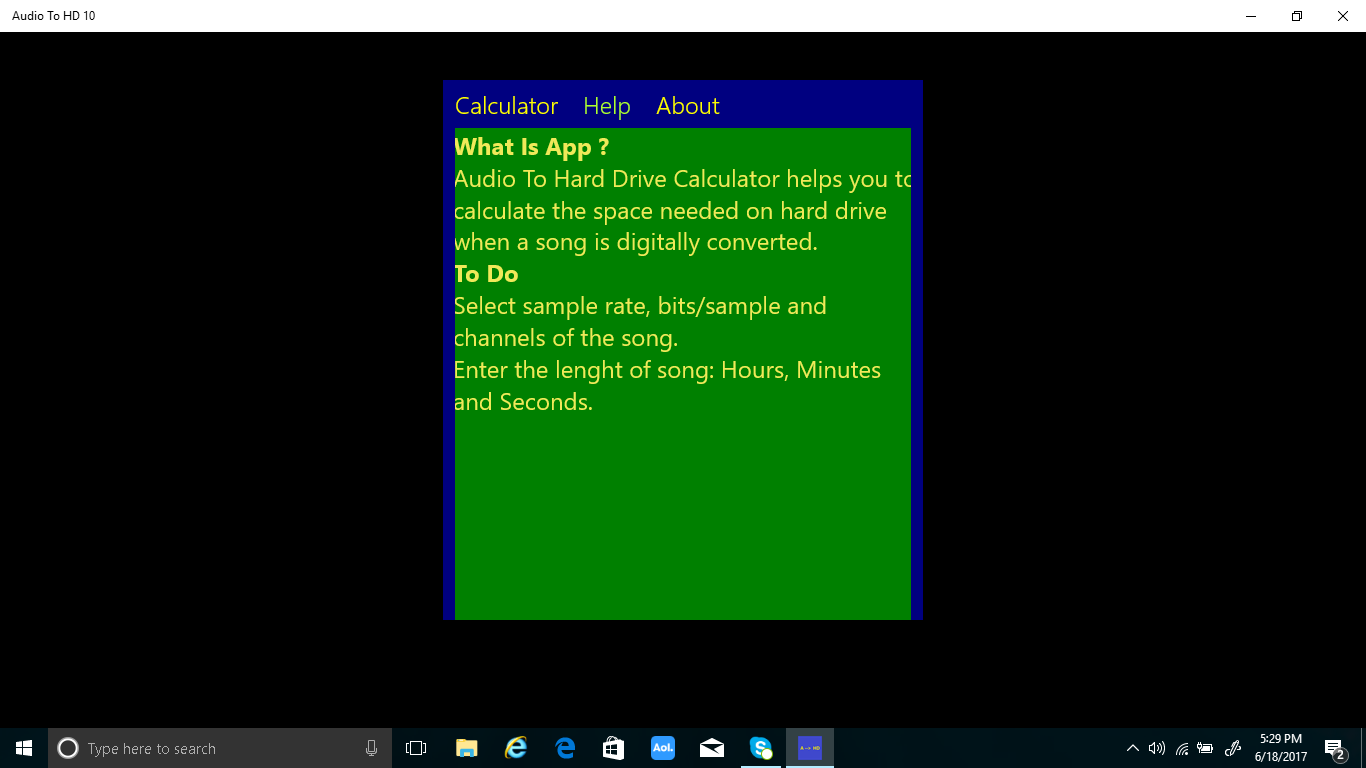The width and height of the screenshot is (1366, 768).
Task: Open the Mail app from the taskbar
Action: click(x=712, y=748)
